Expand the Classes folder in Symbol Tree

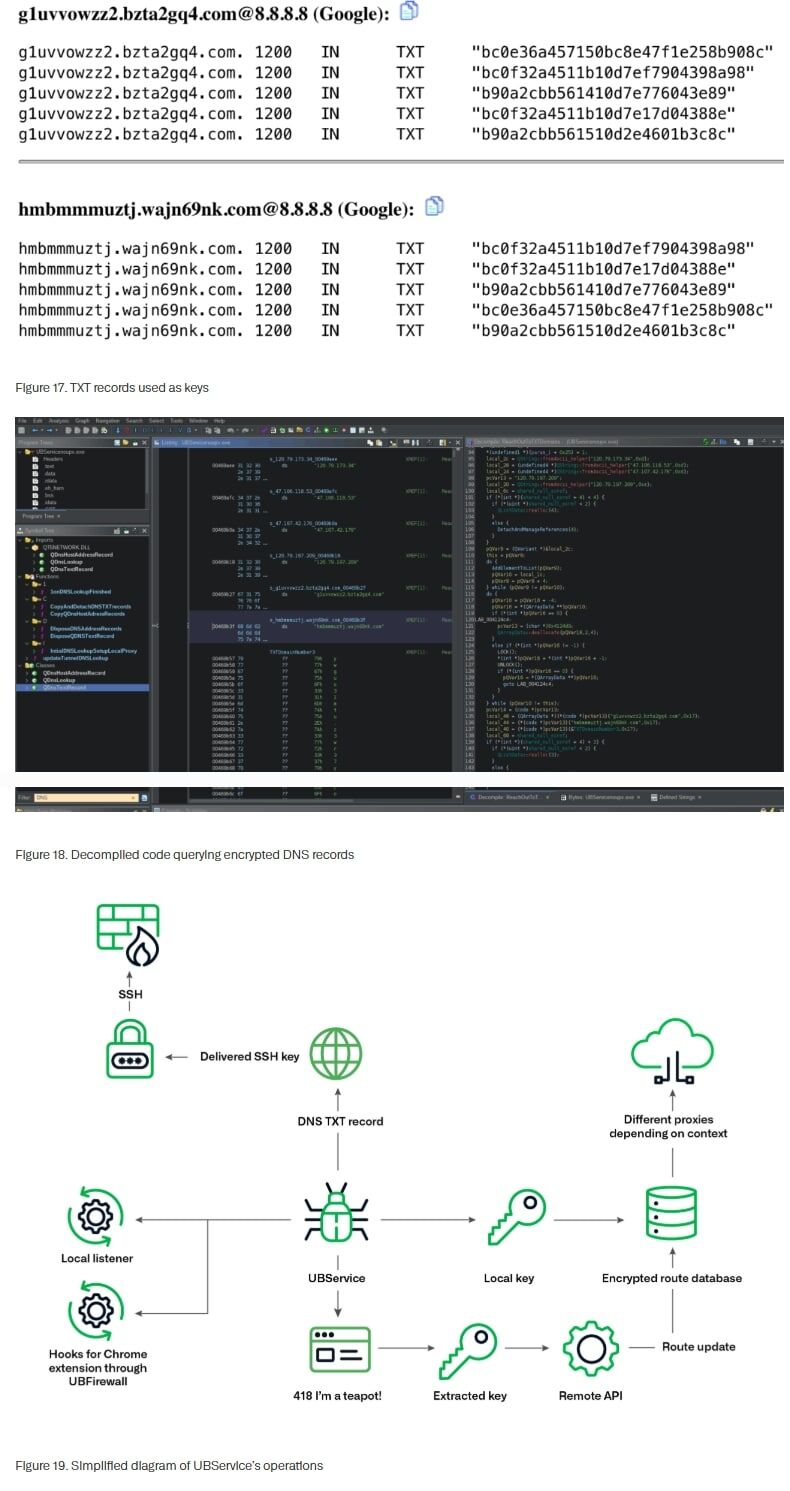22,665
